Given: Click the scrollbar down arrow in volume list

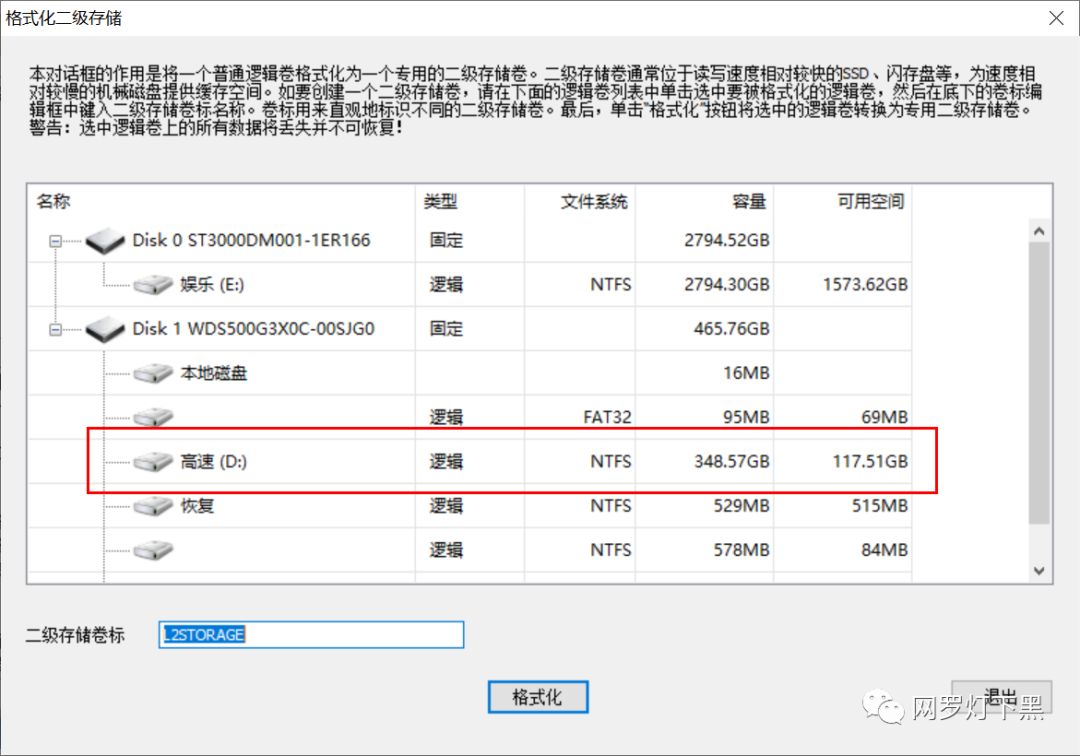Looking at the screenshot, I should coord(1039,570).
